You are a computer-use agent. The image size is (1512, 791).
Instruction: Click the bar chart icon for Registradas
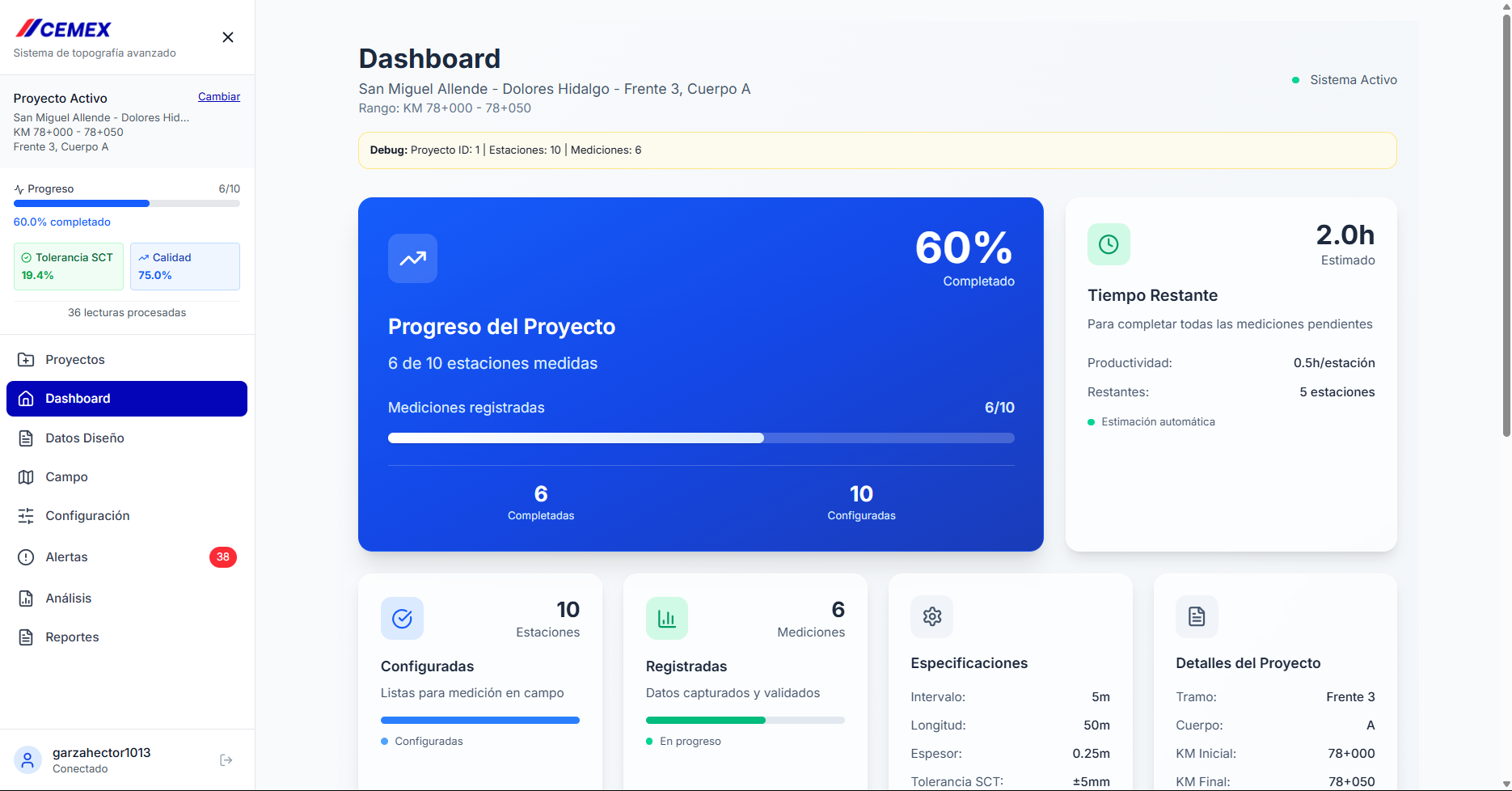(x=667, y=619)
